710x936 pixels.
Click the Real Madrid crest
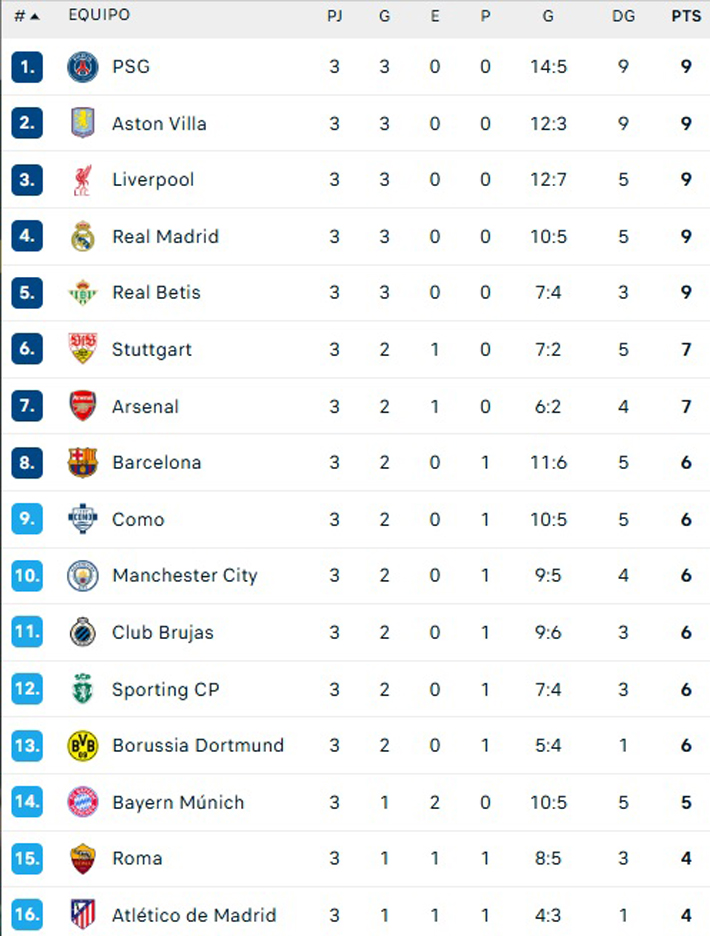tap(82, 236)
